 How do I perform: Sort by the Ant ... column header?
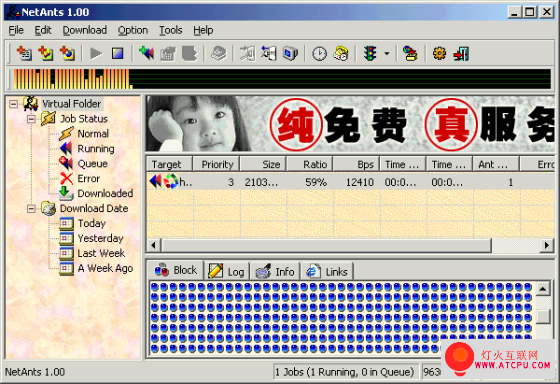point(496,164)
